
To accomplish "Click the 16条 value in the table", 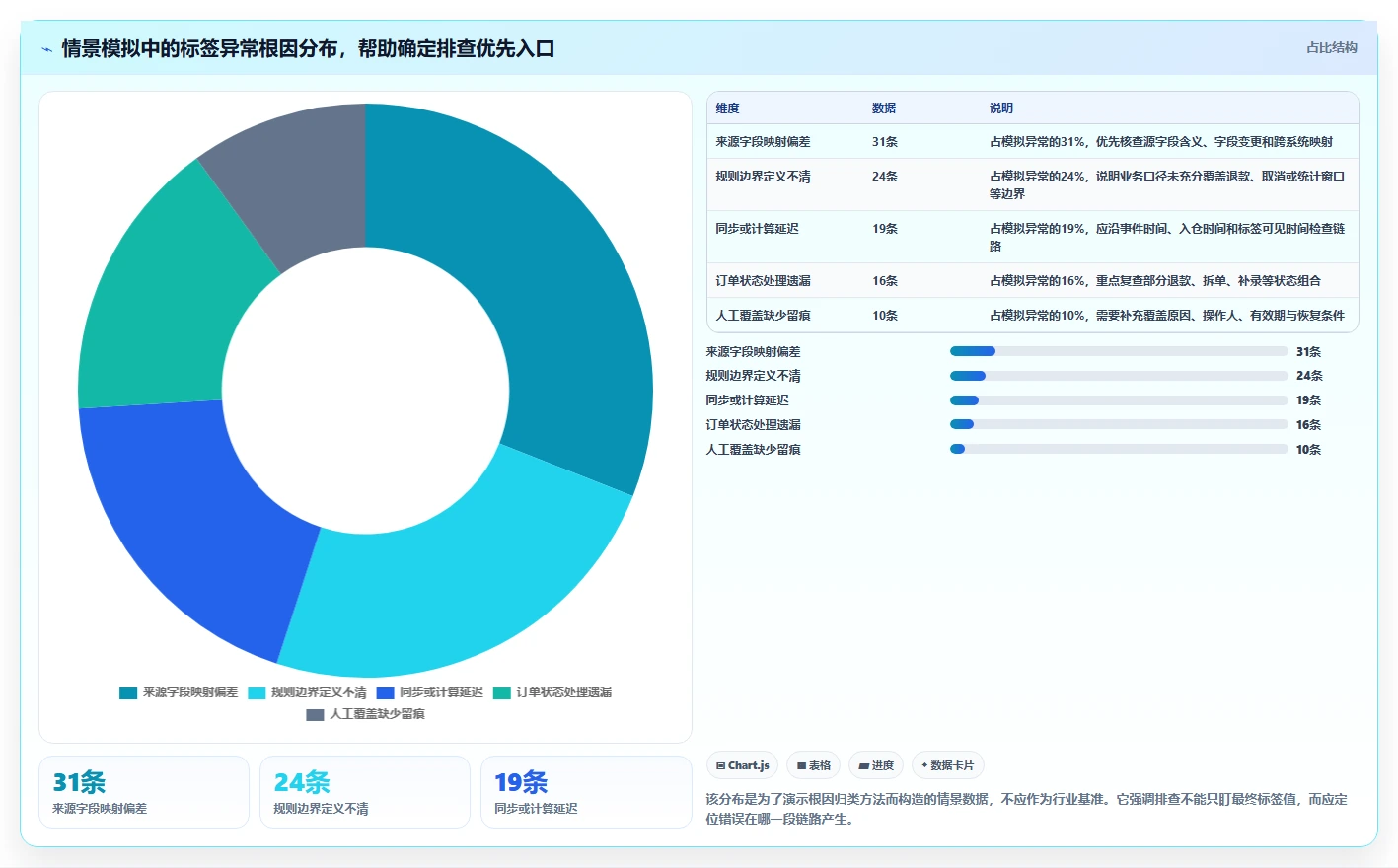I will click(885, 281).
